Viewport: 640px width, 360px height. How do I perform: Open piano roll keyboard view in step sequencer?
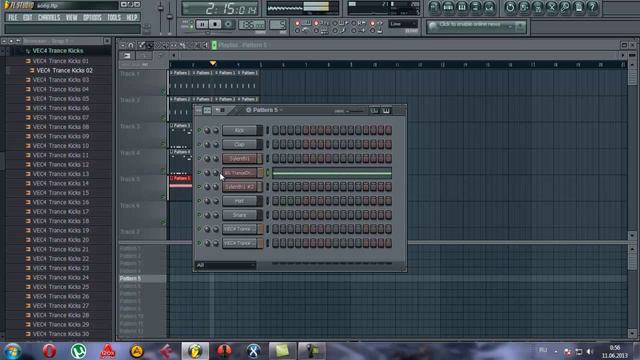click(386, 111)
